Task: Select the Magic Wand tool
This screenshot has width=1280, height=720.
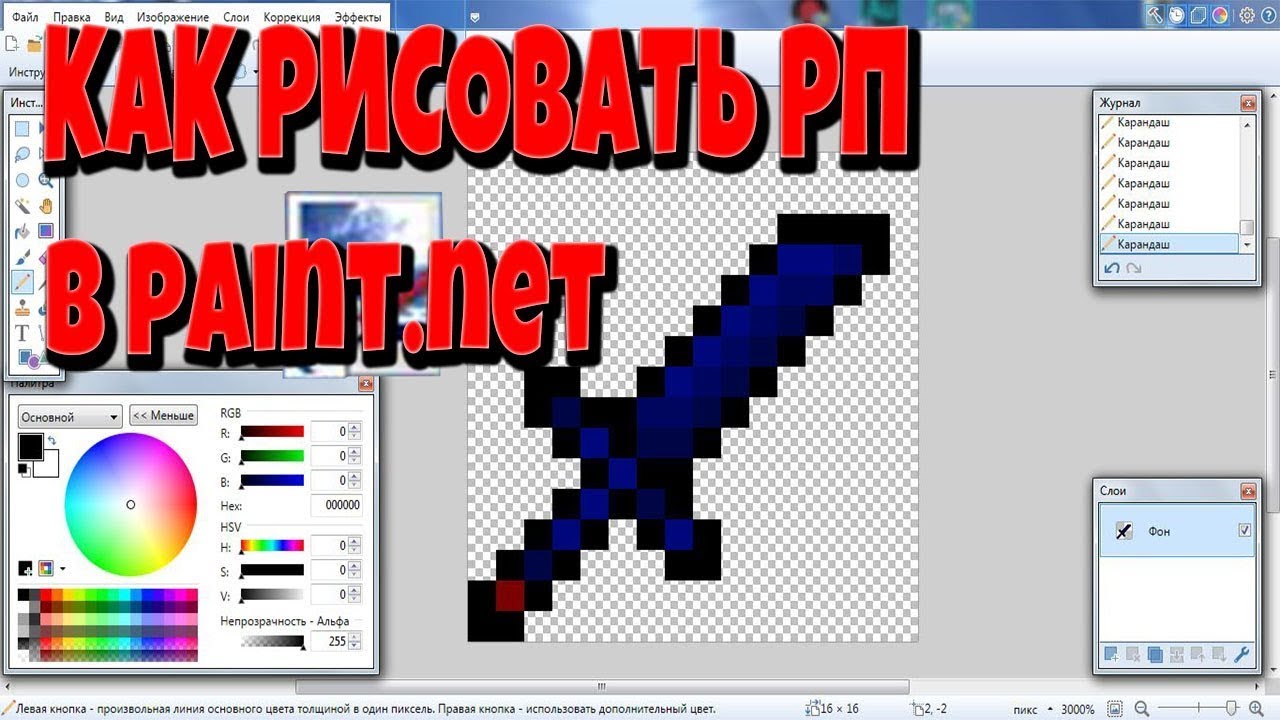Action: click(22, 206)
